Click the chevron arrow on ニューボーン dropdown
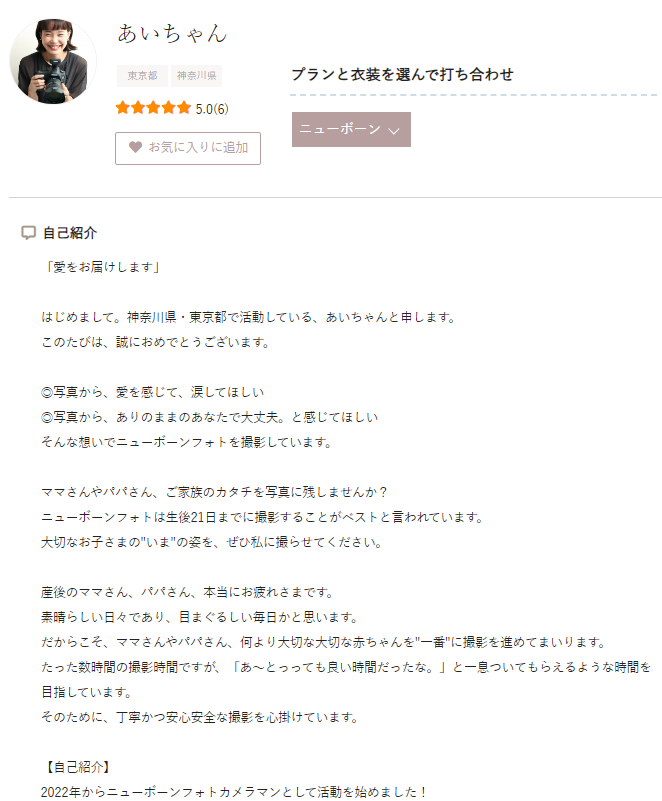This screenshot has height=801, width=662. pos(393,131)
